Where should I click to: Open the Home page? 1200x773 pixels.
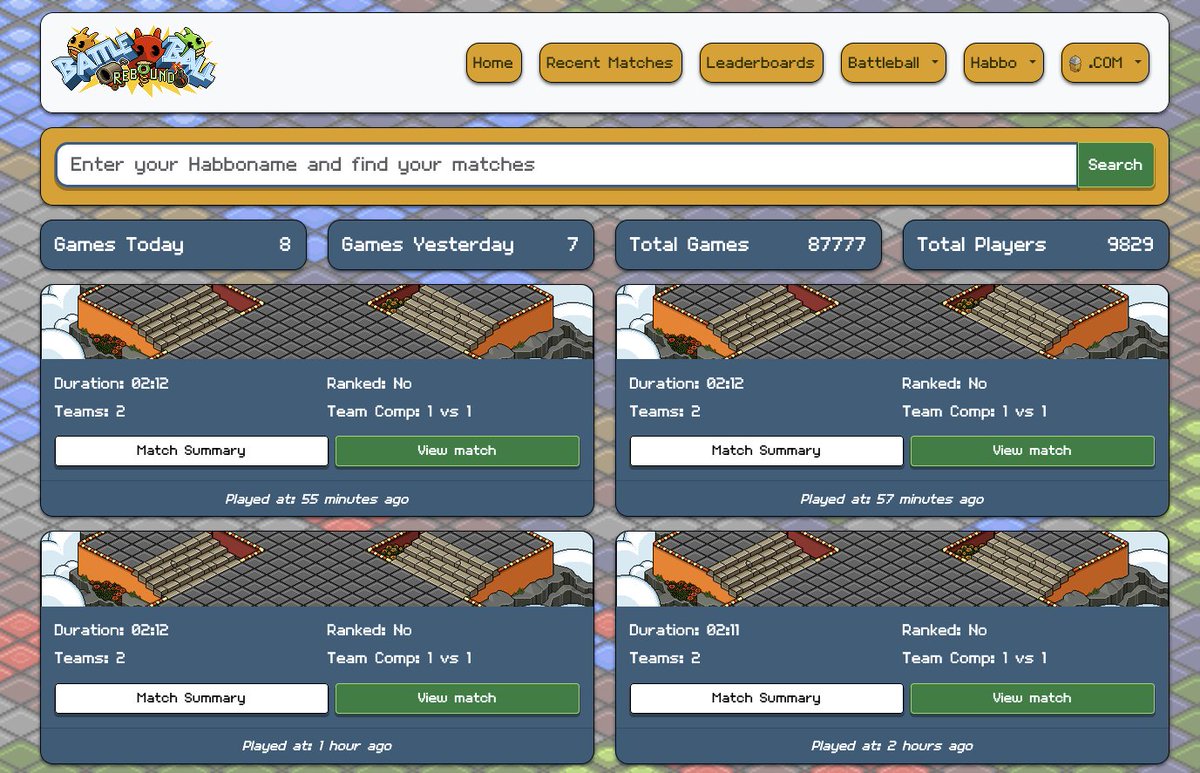click(492, 63)
